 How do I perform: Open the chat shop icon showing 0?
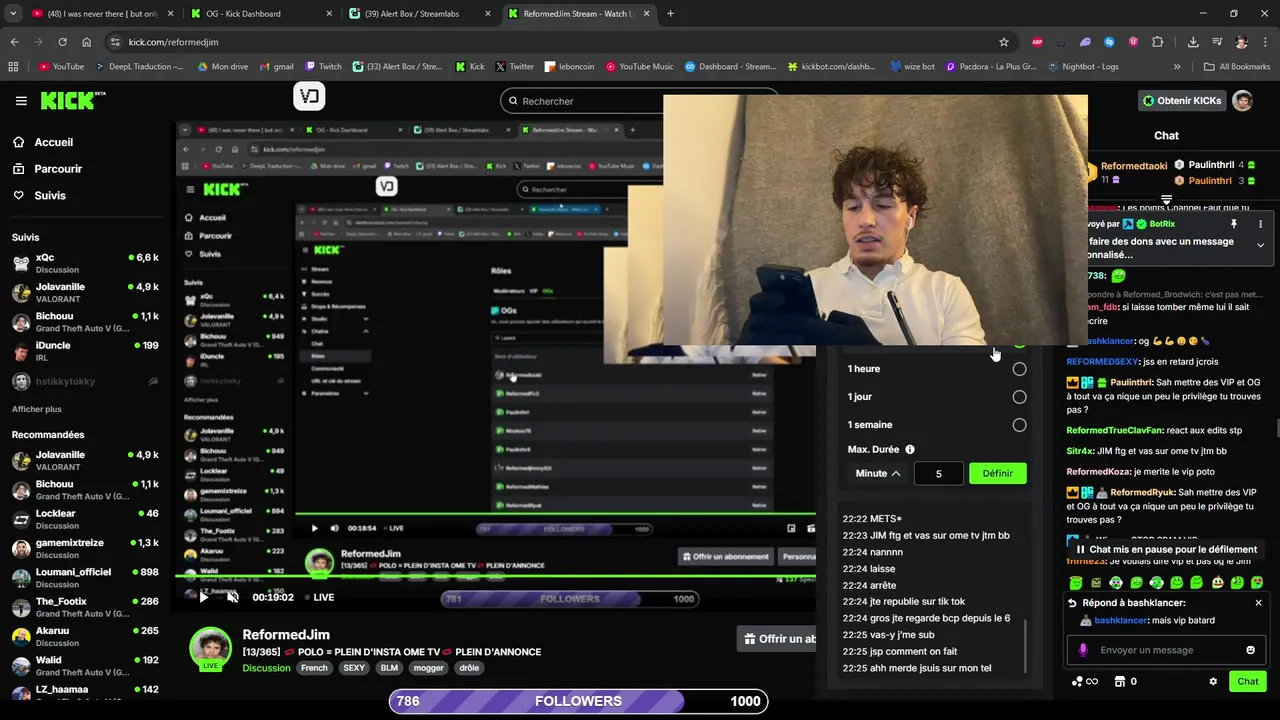pos(1125,682)
